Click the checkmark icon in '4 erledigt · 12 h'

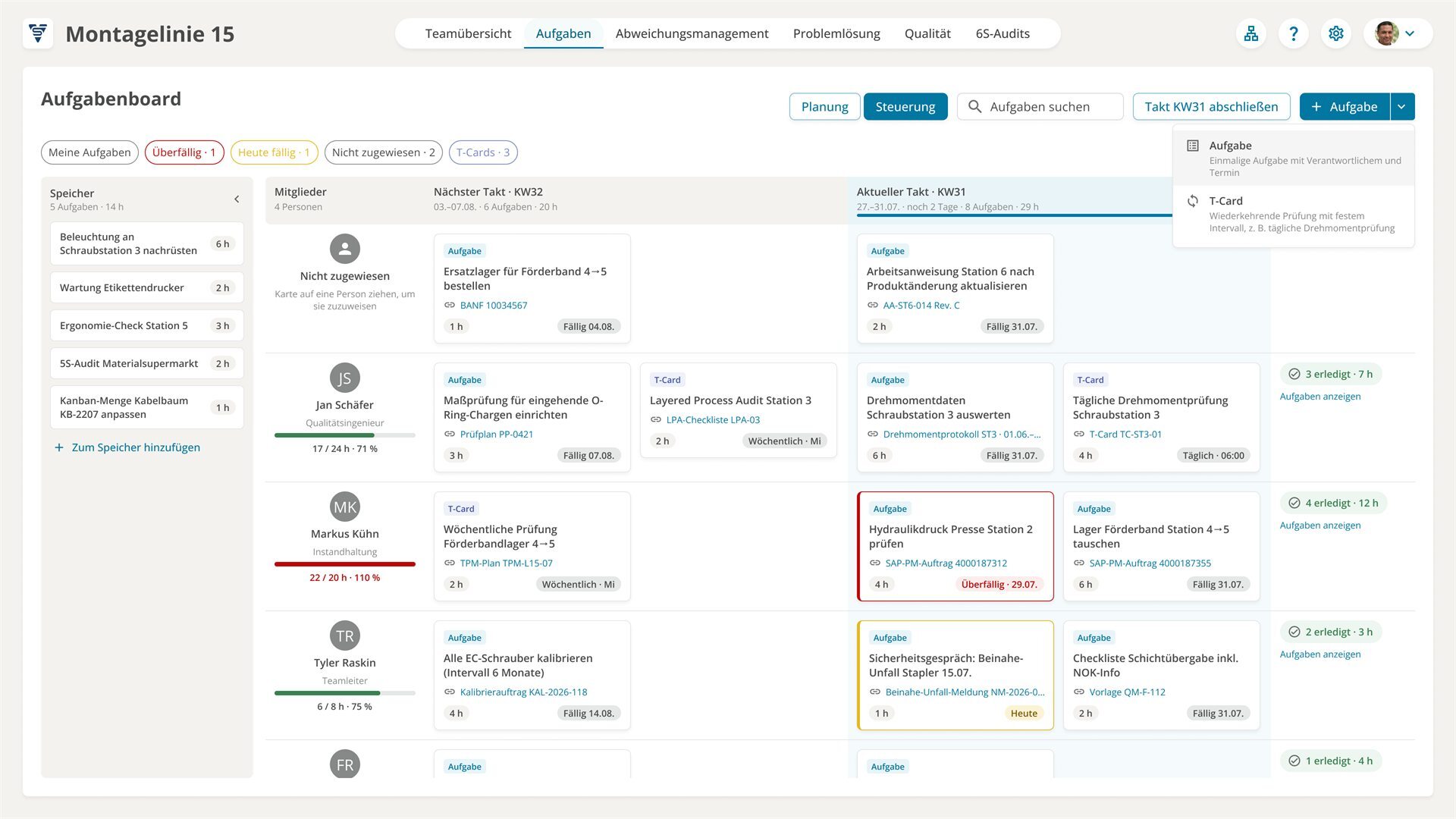tap(1294, 503)
